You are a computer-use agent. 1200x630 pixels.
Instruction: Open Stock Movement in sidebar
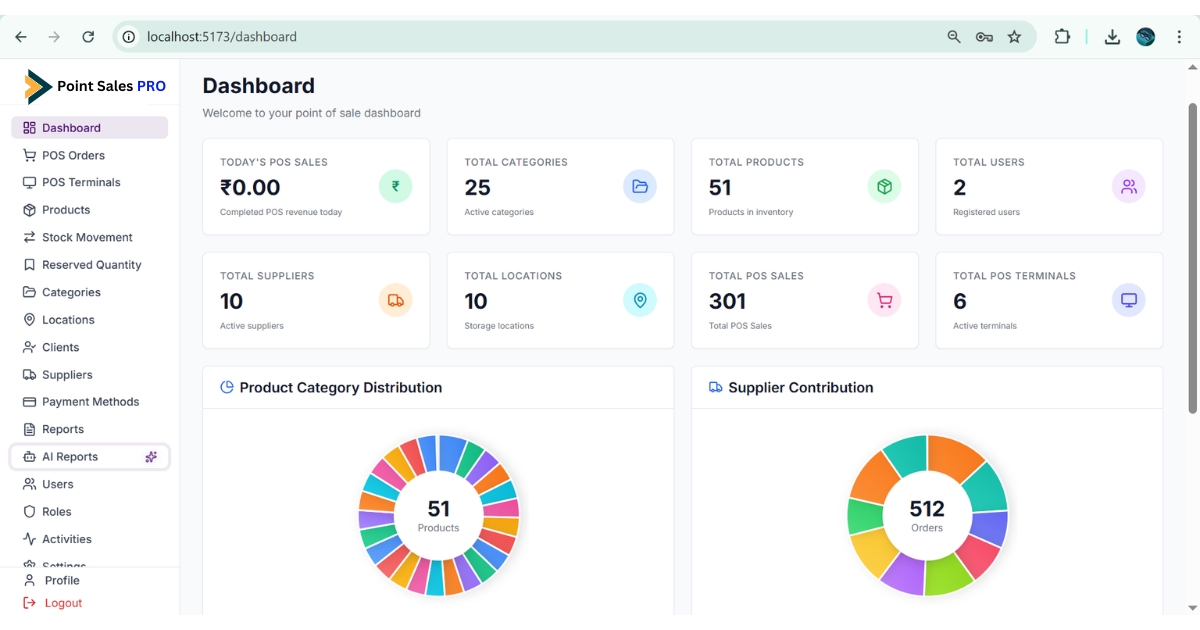click(x=89, y=237)
